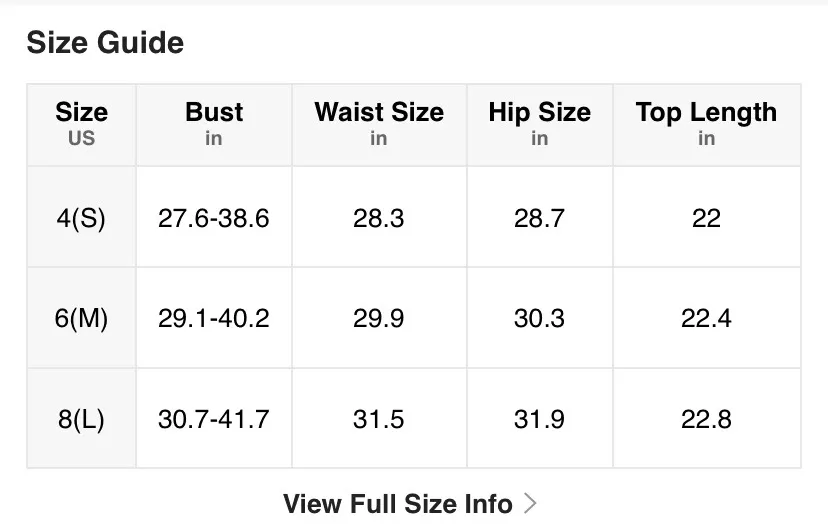Click the Waist Size column header
Screen dimensions: 828x525
point(379,125)
